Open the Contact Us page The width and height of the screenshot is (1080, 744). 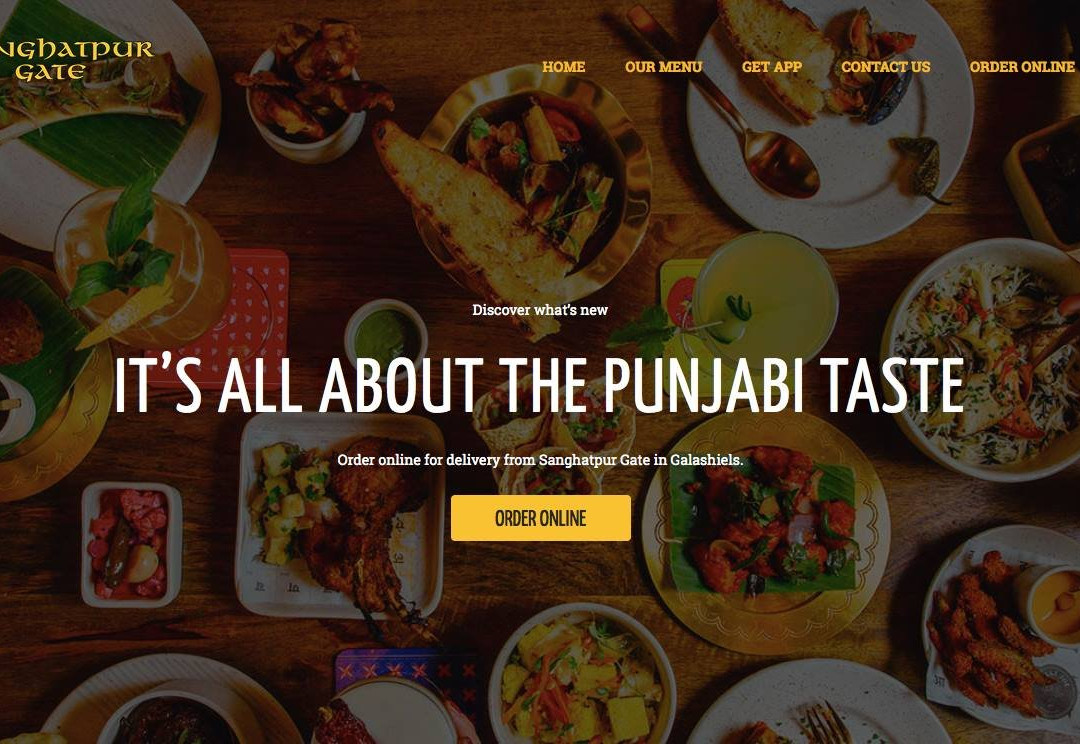pyautogui.click(x=885, y=67)
